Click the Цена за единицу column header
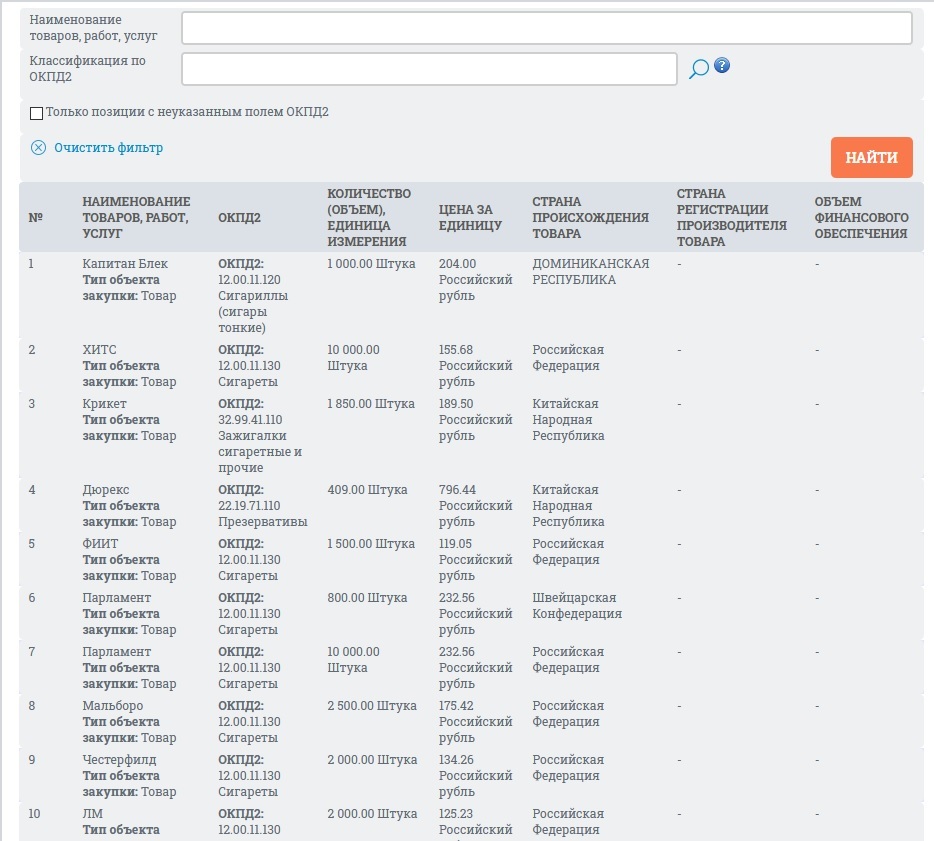This screenshot has height=841, width=934. point(466,218)
